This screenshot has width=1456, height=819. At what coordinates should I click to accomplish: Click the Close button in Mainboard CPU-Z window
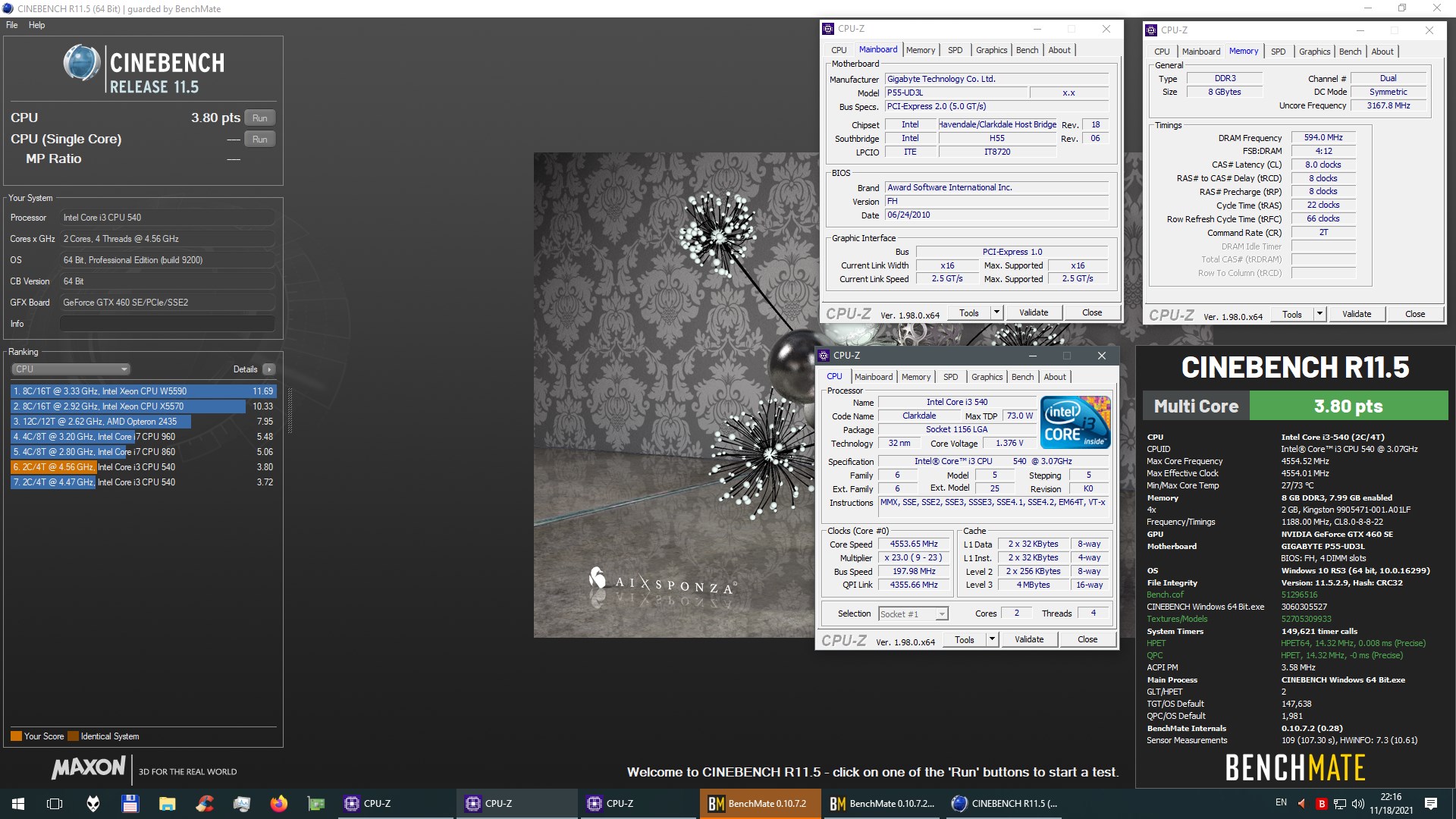pos(1092,312)
